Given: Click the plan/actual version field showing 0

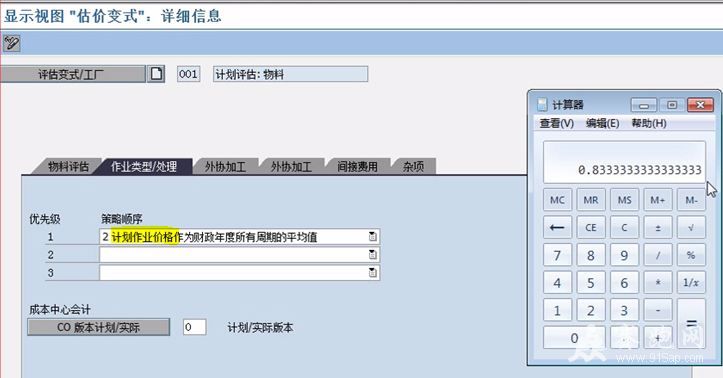Looking at the screenshot, I should pyautogui.click(x=194, y=327).
